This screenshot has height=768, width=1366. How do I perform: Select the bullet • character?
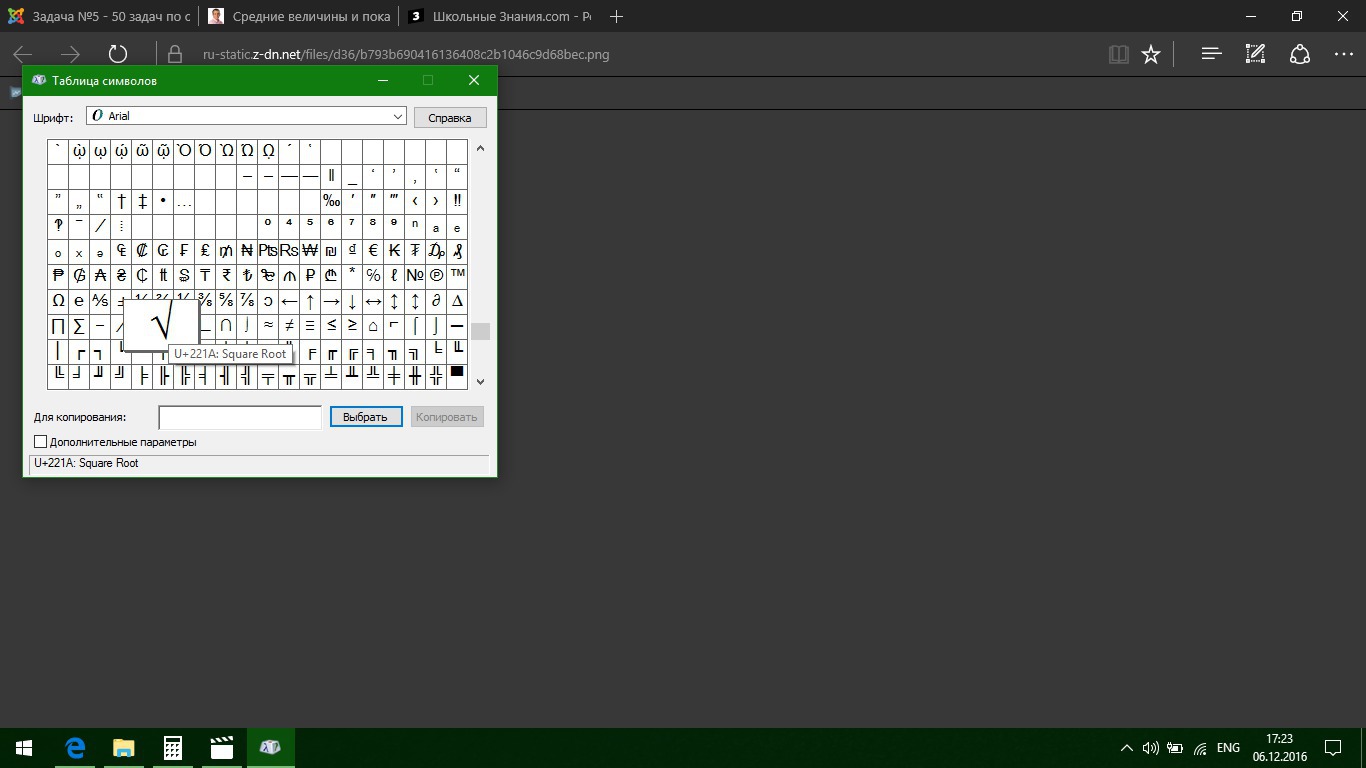click(163, 201)
